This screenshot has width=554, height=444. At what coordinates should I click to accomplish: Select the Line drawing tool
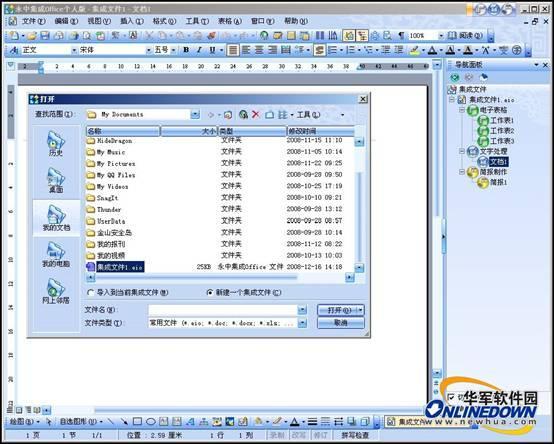[x=111, y=421]
